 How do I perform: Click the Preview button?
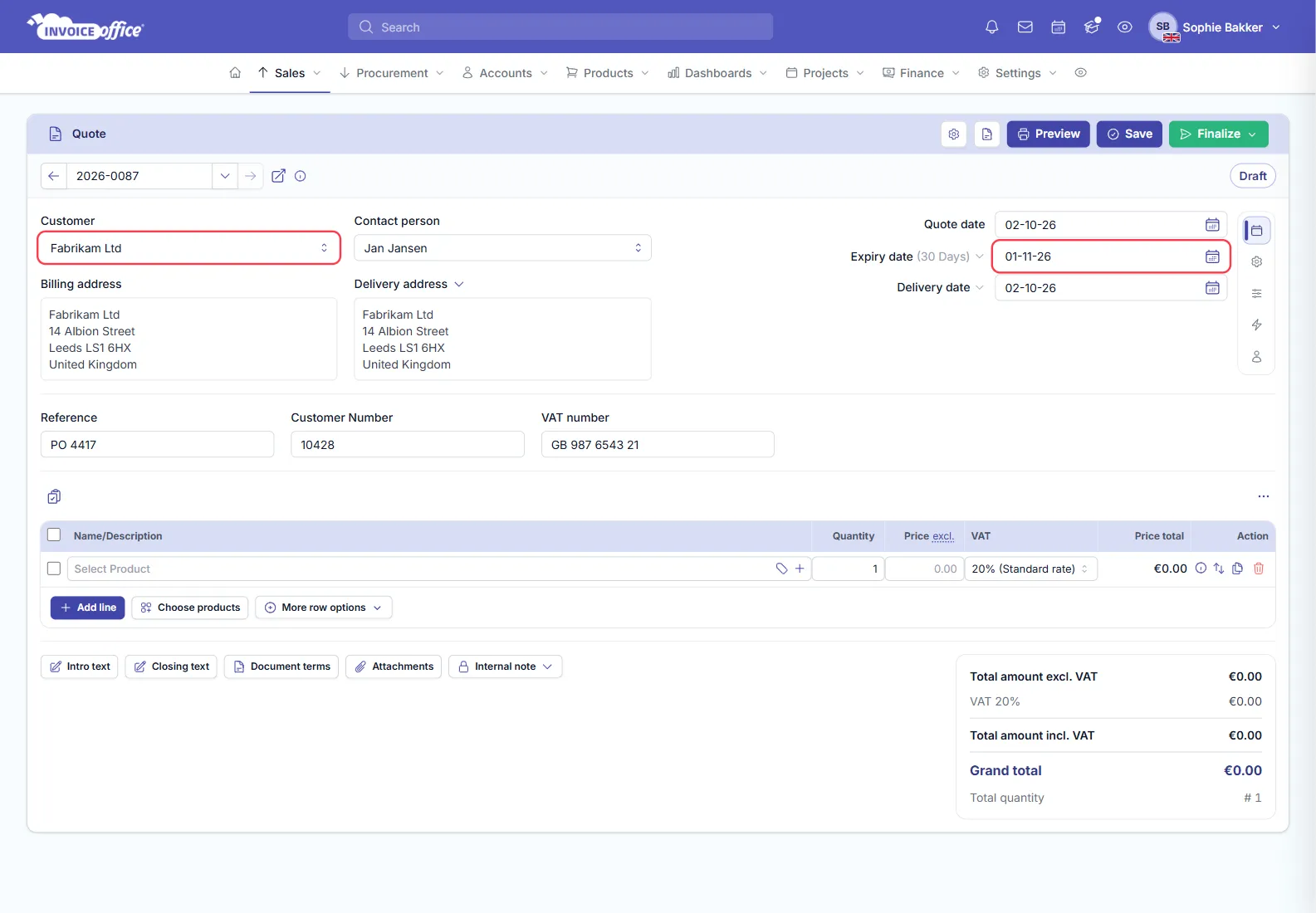[1048, 134]
